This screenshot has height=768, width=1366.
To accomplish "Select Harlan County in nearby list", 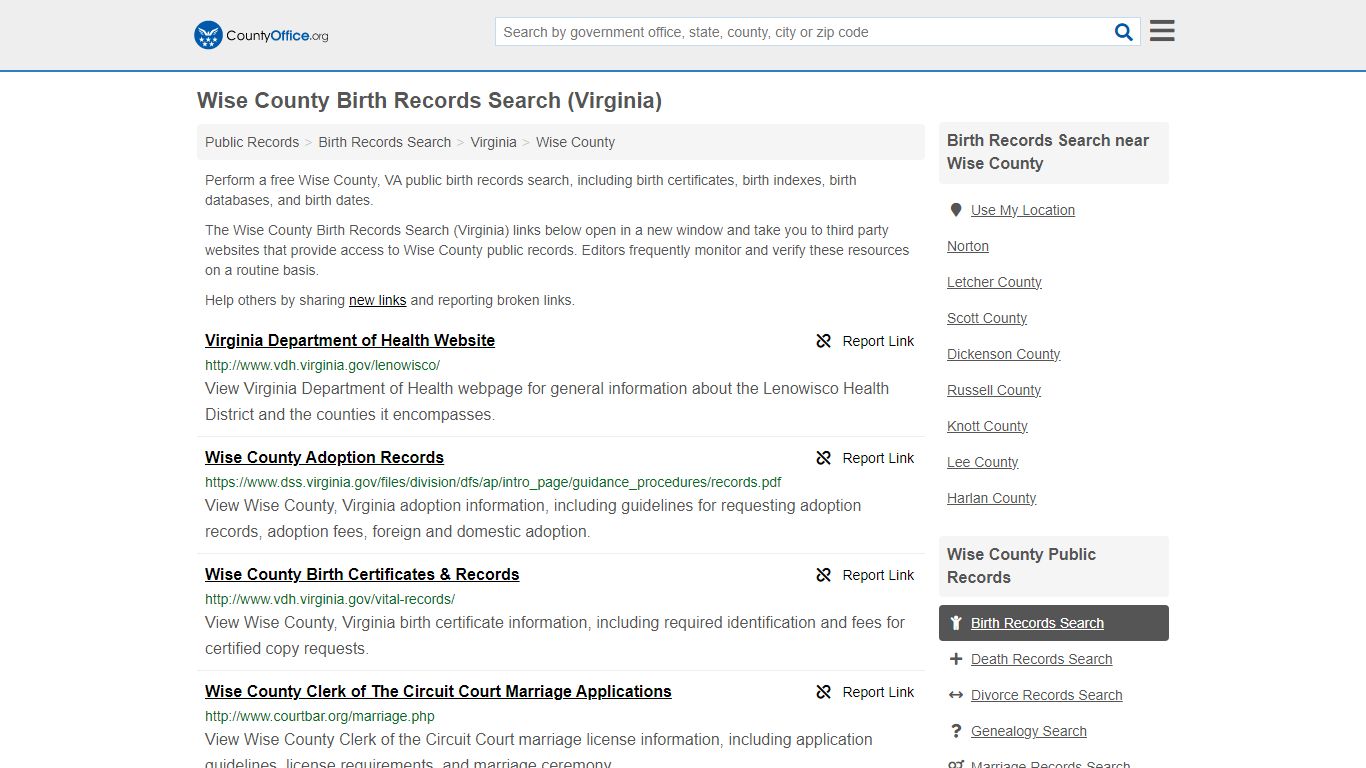I will tap(991, 498).
